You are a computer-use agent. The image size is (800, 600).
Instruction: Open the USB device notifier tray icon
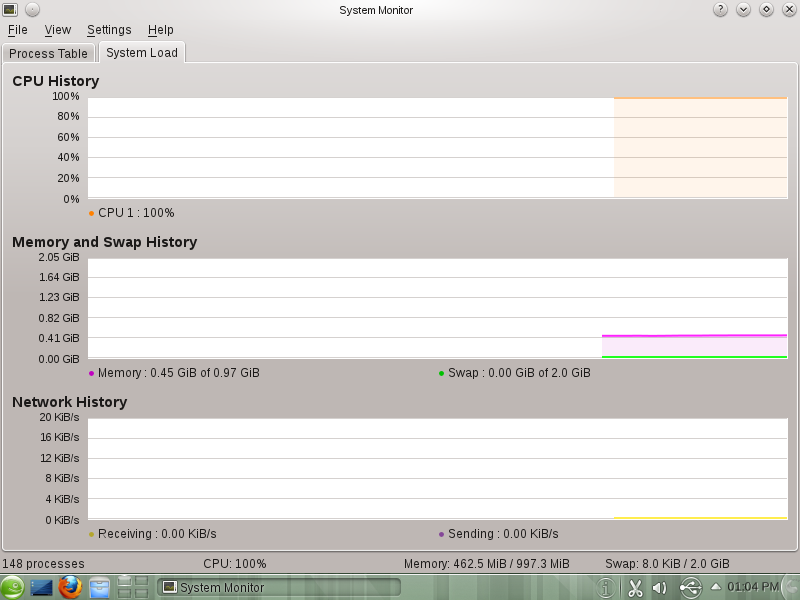pos(690,588)
